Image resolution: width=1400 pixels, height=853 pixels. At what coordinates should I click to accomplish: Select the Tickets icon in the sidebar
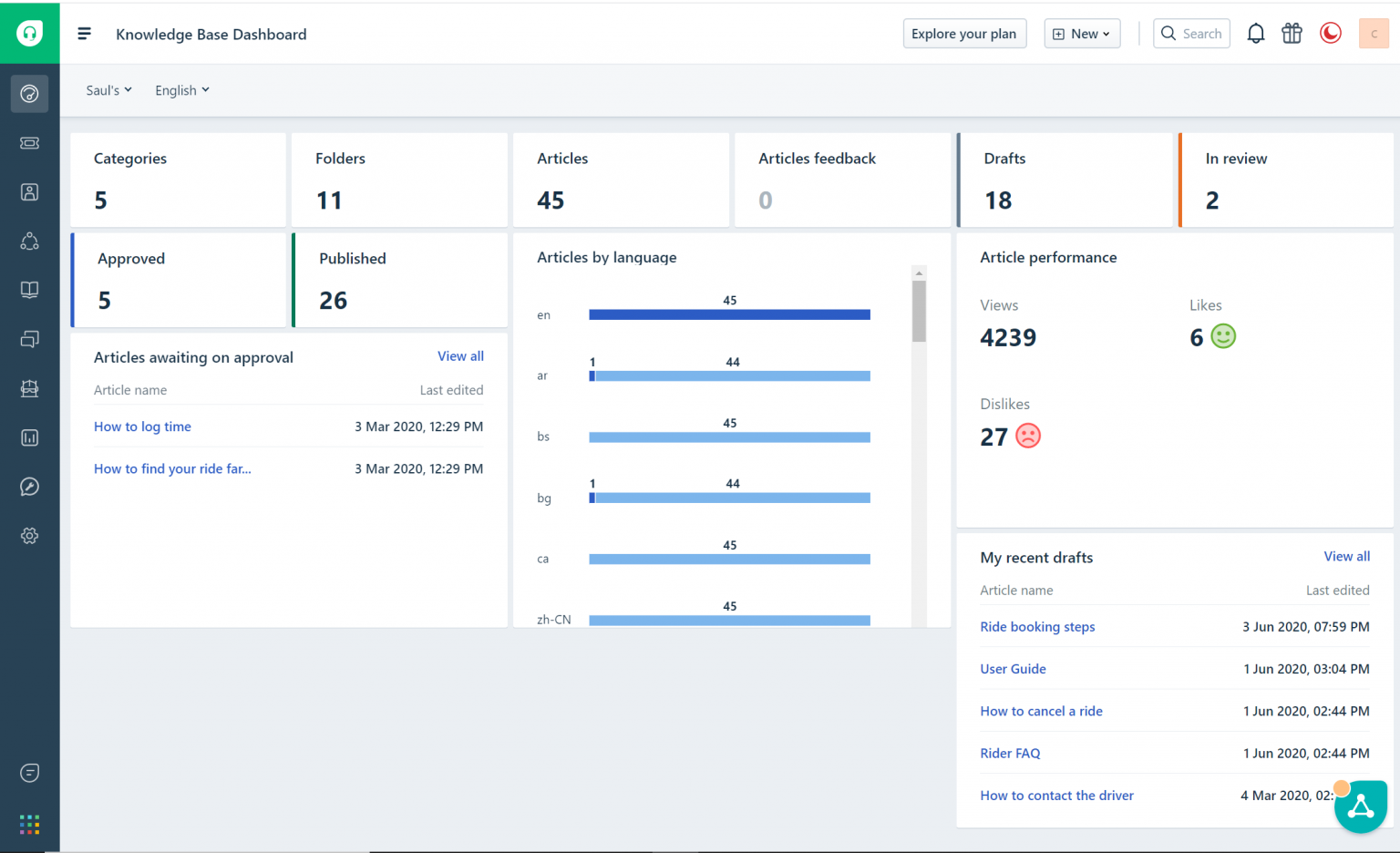click(x=29, y=143)
